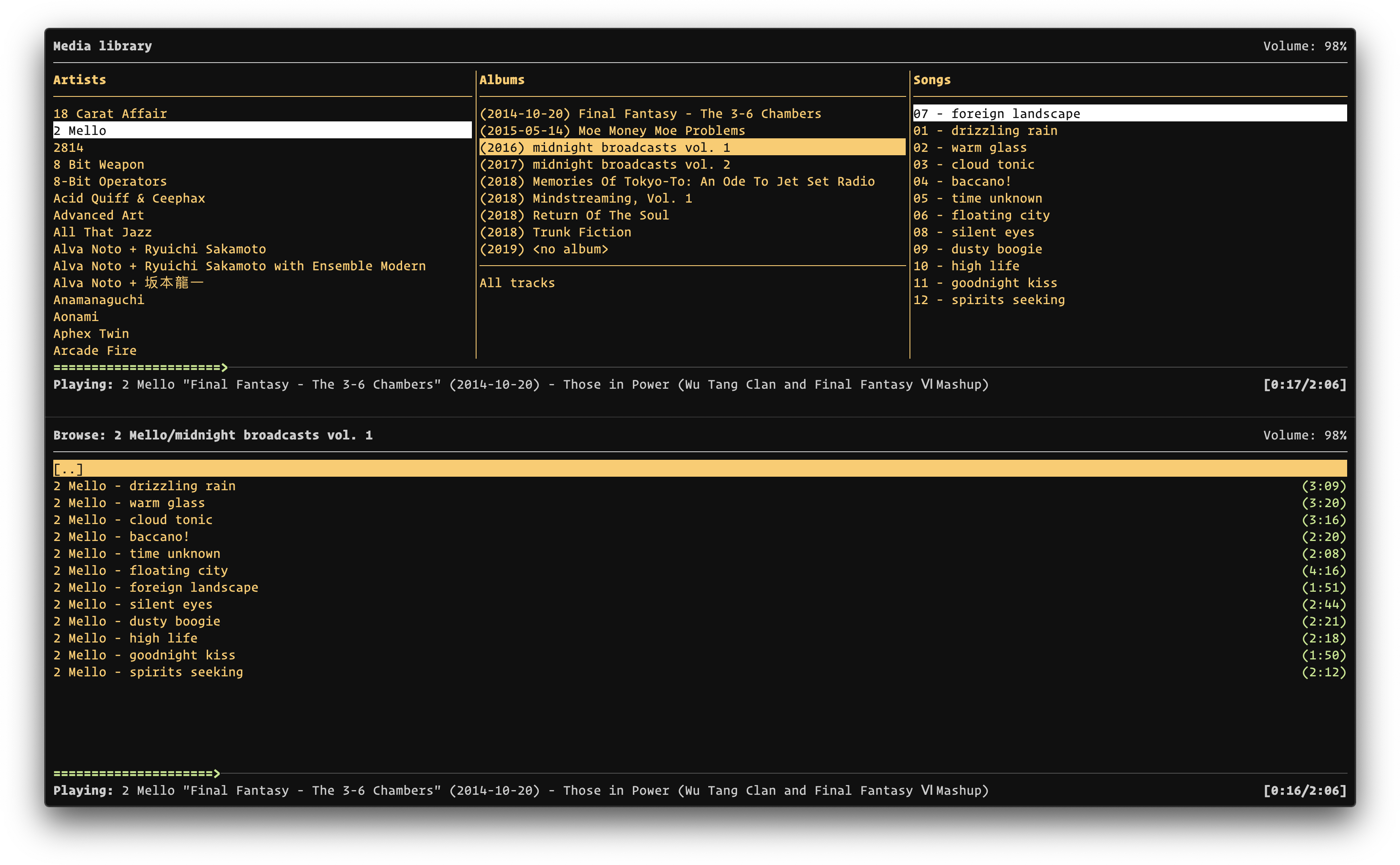Select song 09 - dusty boogie
The width and height of the screenshot is (1400, 865).
click(x=978, y=249)
